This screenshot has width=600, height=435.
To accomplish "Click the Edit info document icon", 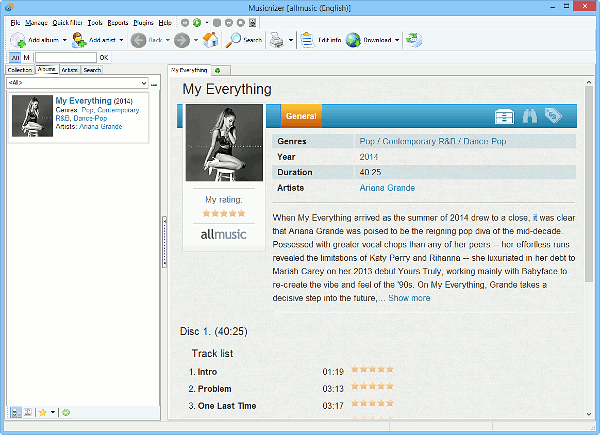I will [x=307, y=40].
